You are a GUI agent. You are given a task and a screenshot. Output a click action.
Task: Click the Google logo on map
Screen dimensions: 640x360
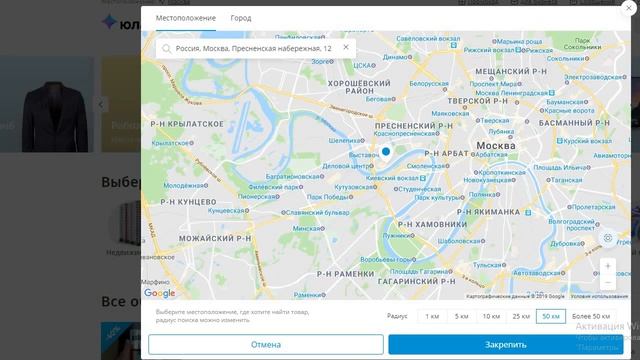(160, 293)
